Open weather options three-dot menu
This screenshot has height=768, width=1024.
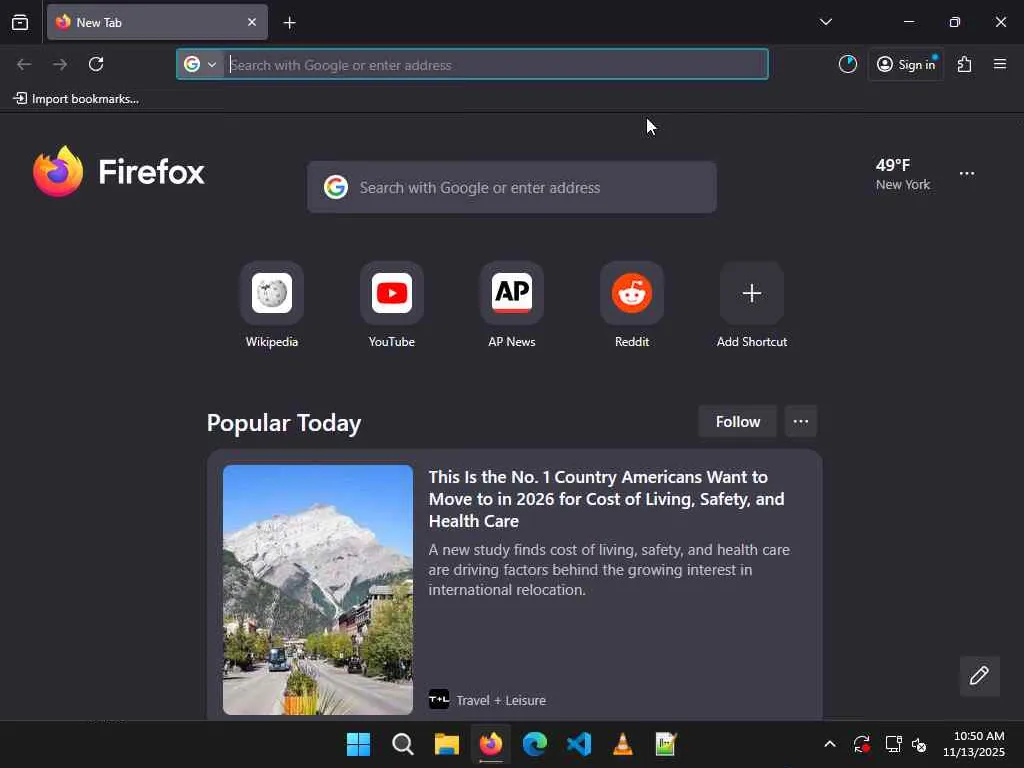point(967,174)
